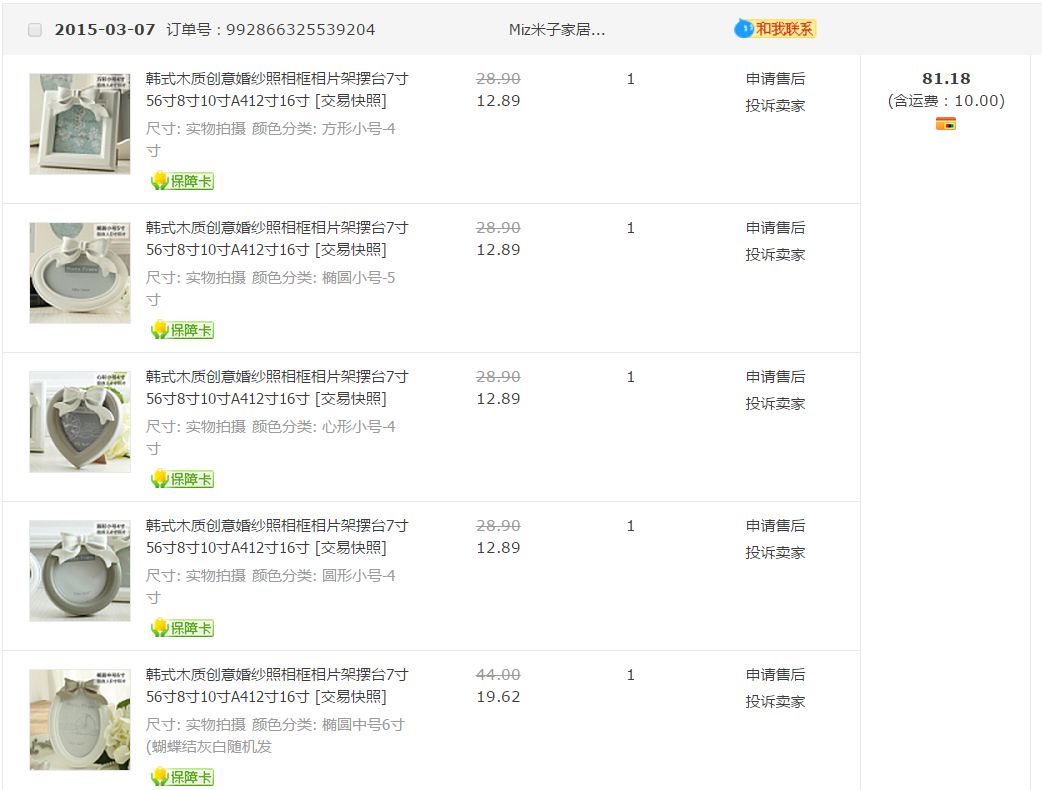Click guarantee card badge of round frame item
The height and width of the screenshot is (790, 1042).
(182, 628)
